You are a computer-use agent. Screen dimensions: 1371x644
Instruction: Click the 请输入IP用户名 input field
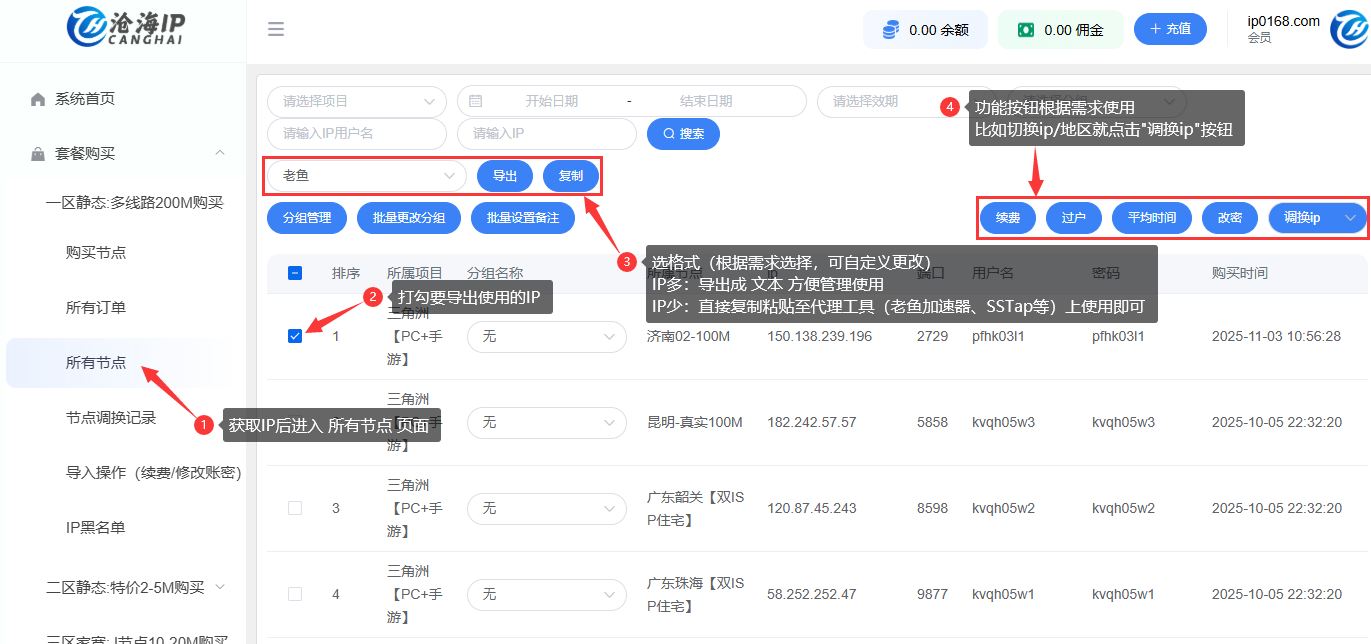click(x=356, y=134)
